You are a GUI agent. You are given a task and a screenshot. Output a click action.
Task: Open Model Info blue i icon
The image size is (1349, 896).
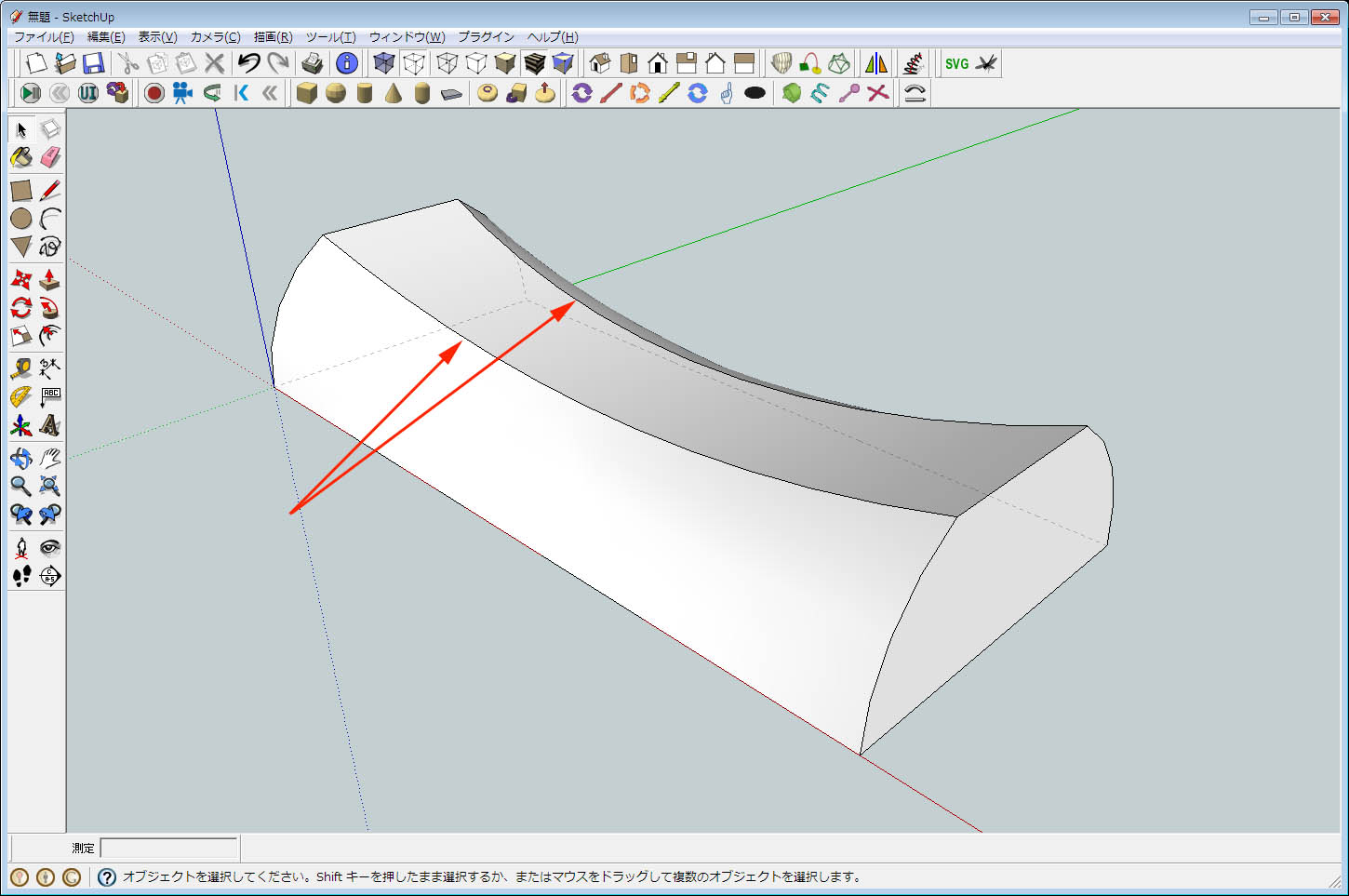347,63
